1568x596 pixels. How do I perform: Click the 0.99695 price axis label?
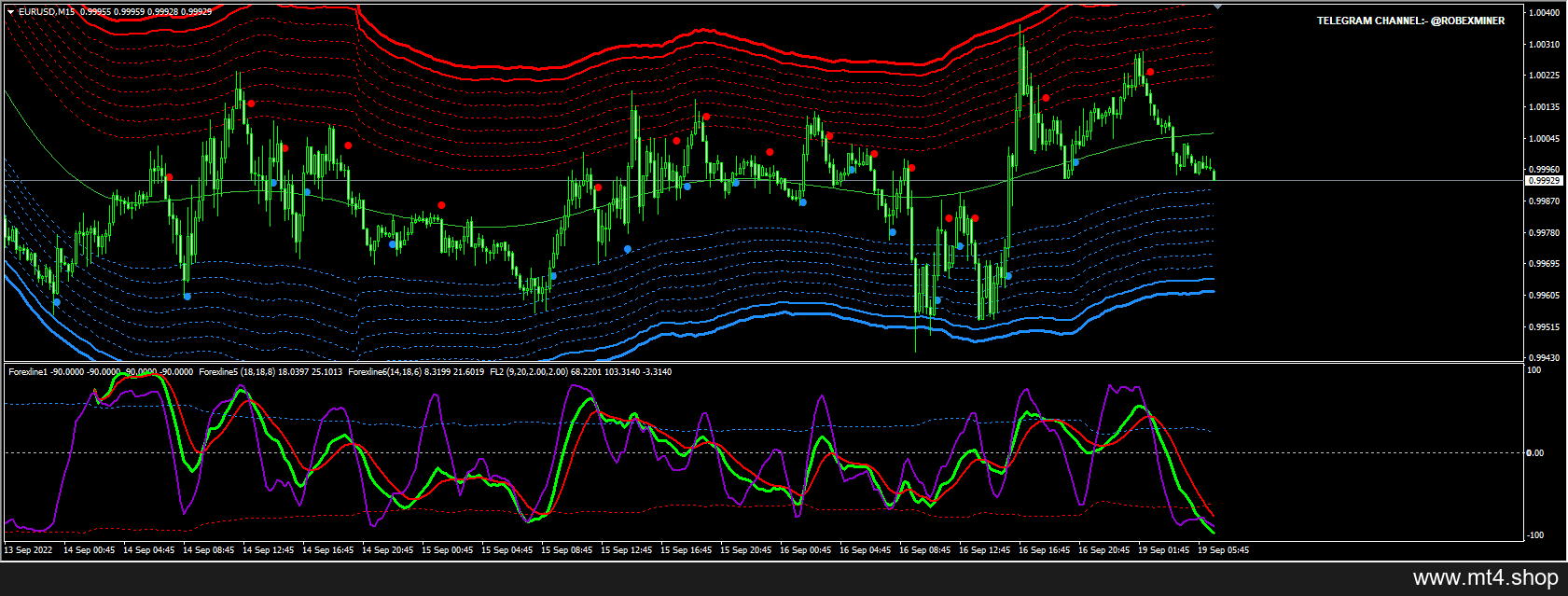point(1545,264)
